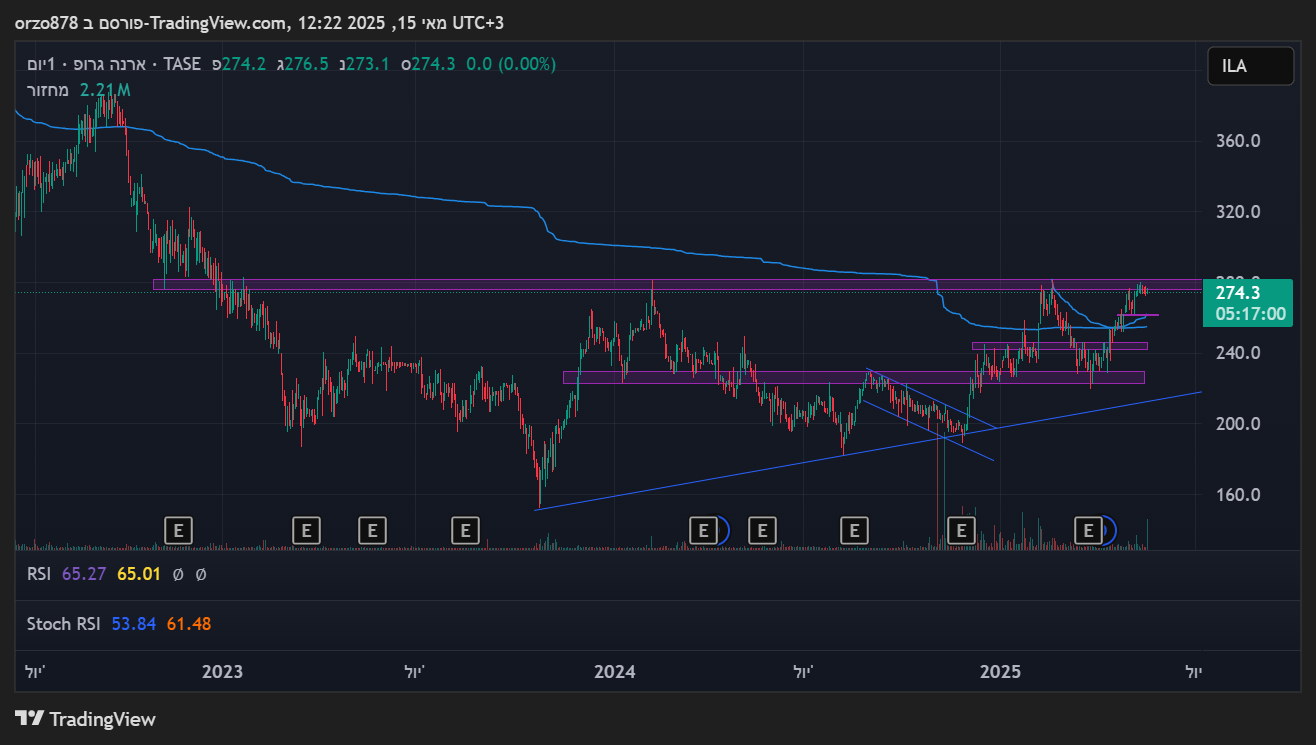Click the rightmost earnings E marker
Image resolution: width=1316 pixels, height=745 pixels.
(1088, 530)
